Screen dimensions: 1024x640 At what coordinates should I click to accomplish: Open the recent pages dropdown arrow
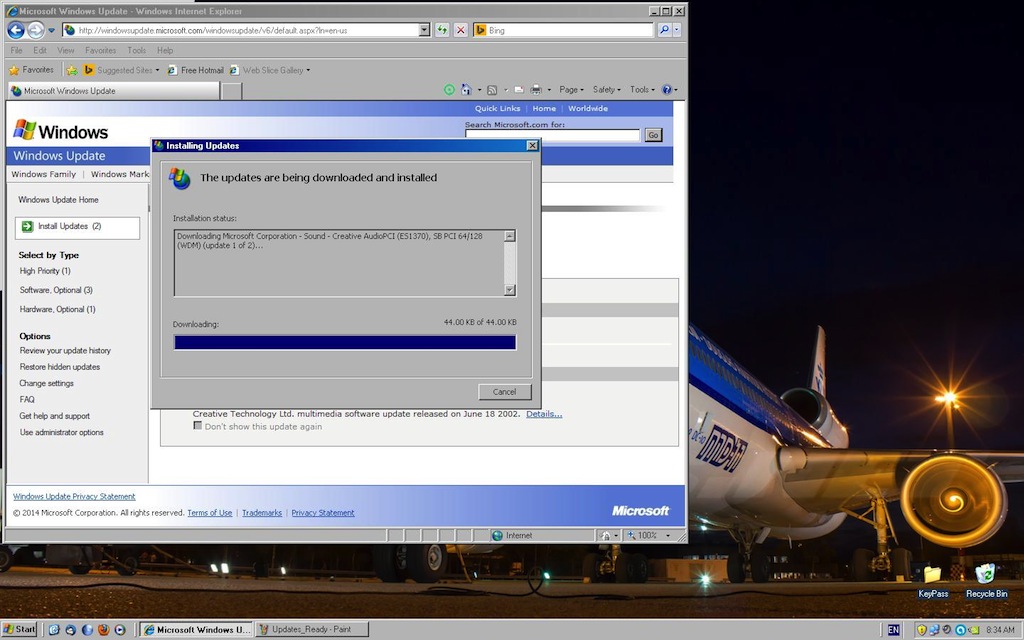(52, 30)
